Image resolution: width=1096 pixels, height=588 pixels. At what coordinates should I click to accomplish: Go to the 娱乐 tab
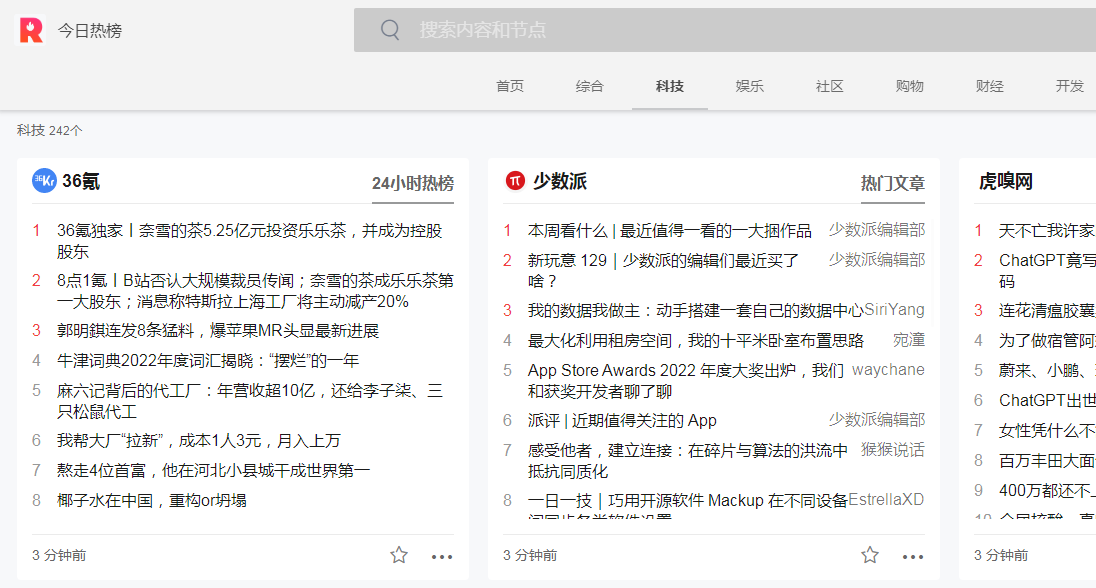coord(750,86)
